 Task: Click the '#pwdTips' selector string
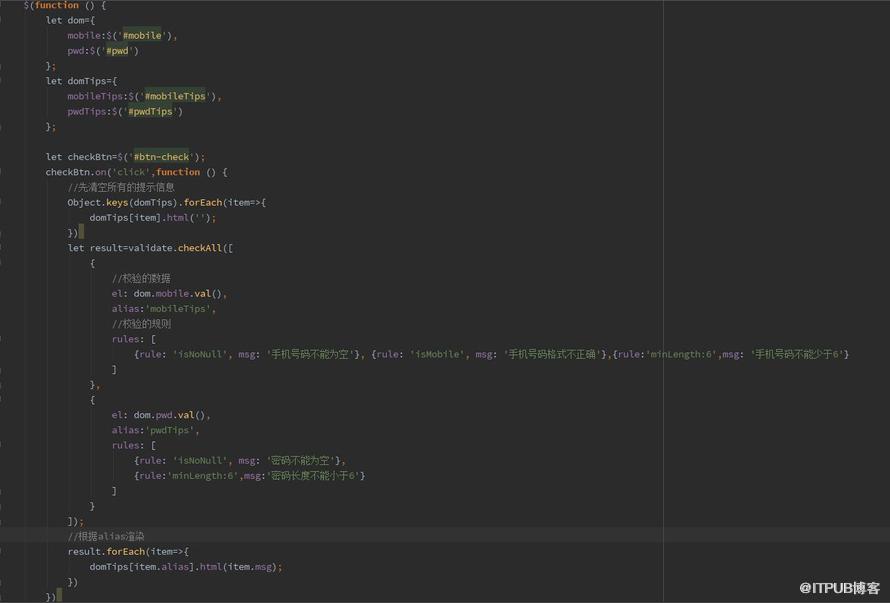click(x=150, y=111)
